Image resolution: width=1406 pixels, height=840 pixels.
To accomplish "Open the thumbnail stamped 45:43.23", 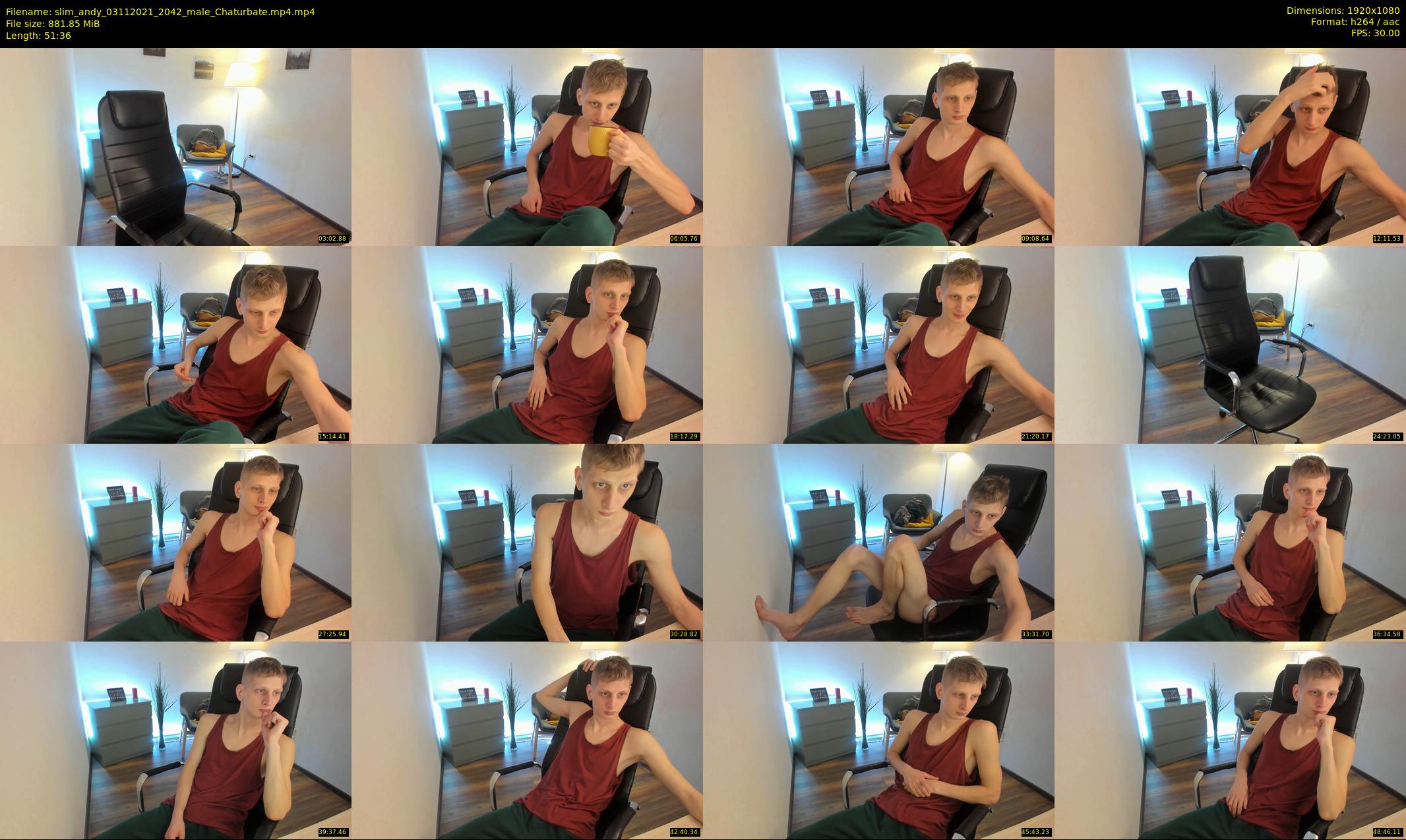I will pyautogui.click(x=878, y=740).
